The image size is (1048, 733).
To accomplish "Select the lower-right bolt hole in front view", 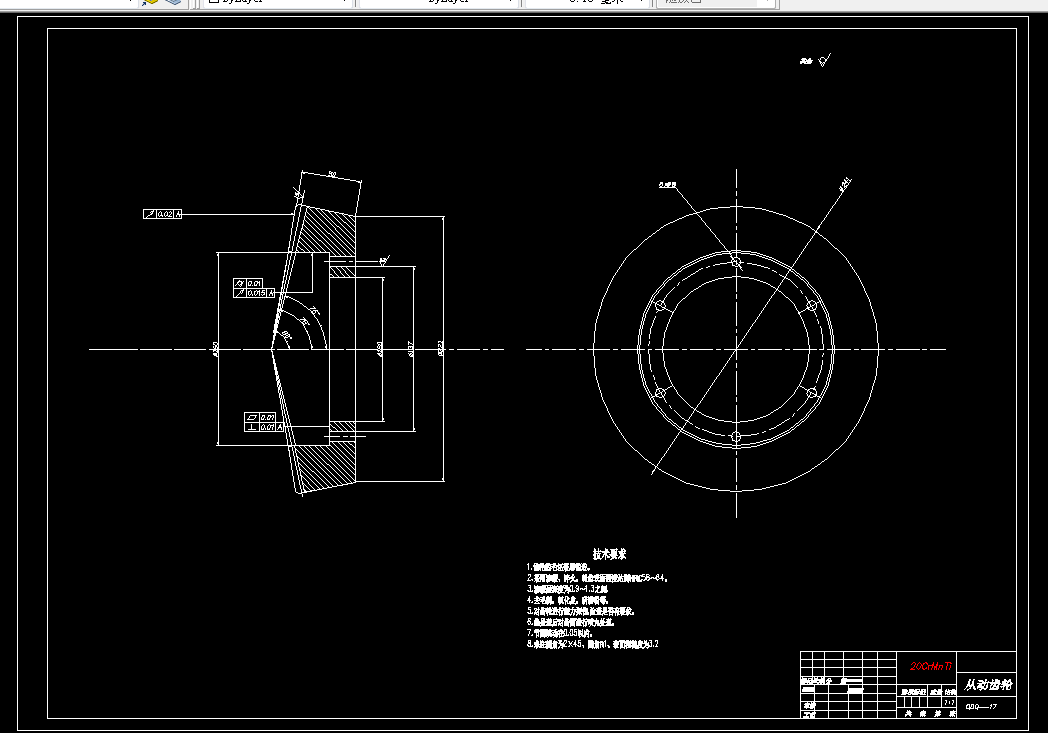I will pyautogui.click(x=812, y=393).
